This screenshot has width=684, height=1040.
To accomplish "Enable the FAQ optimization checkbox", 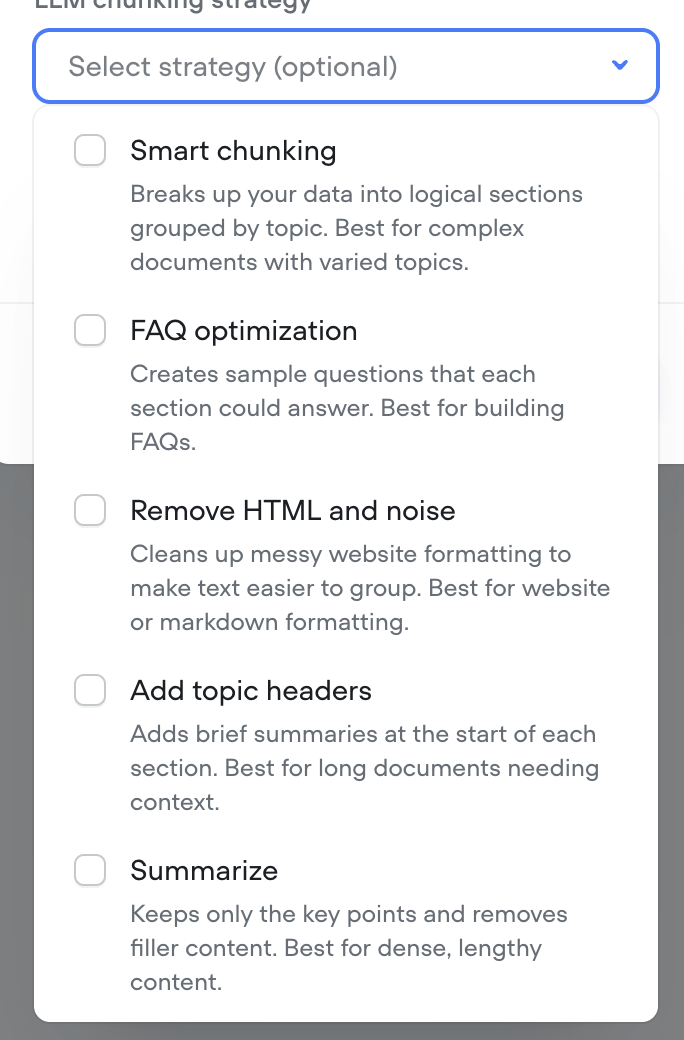I will pos(90,330).
